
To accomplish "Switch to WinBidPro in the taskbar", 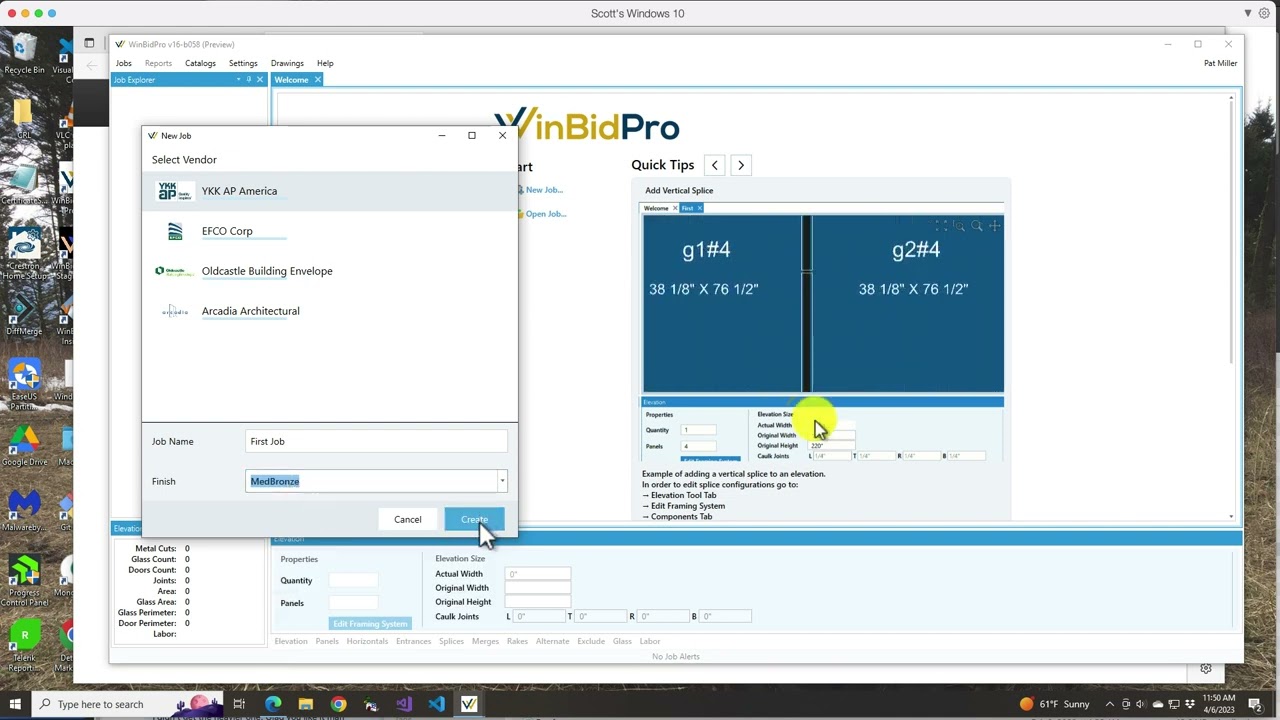I will click(469, 704).
